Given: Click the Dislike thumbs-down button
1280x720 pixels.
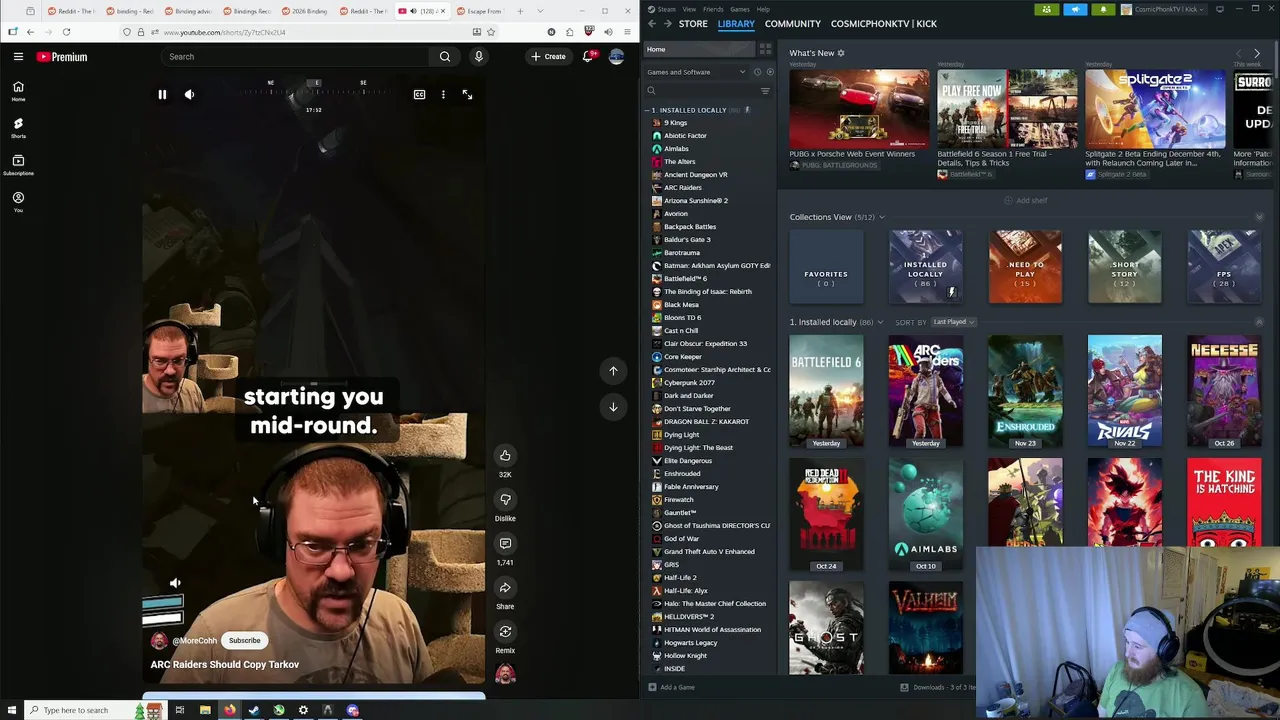Looking at the screenshot, I should coord(505,499).
